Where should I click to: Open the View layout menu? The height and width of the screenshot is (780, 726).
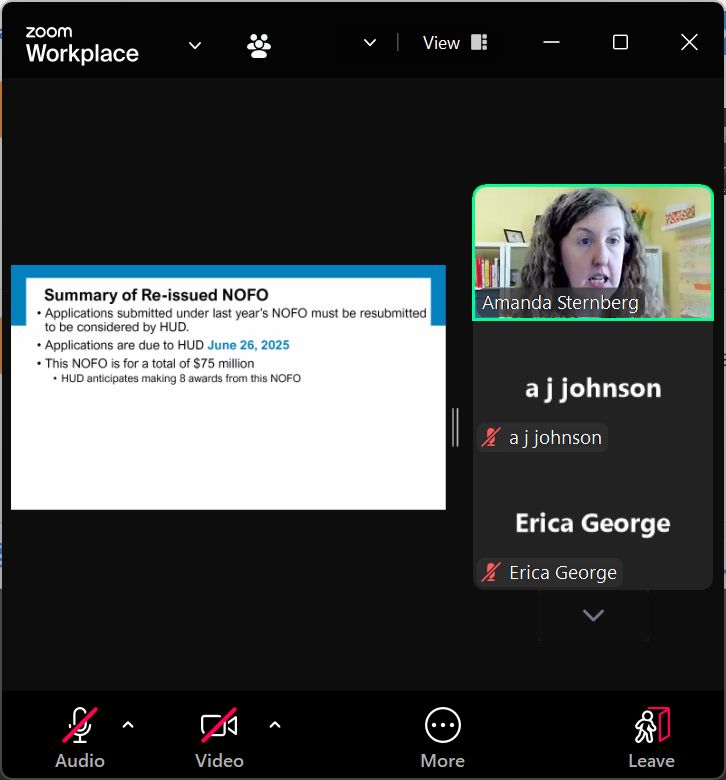coord(455,43)
